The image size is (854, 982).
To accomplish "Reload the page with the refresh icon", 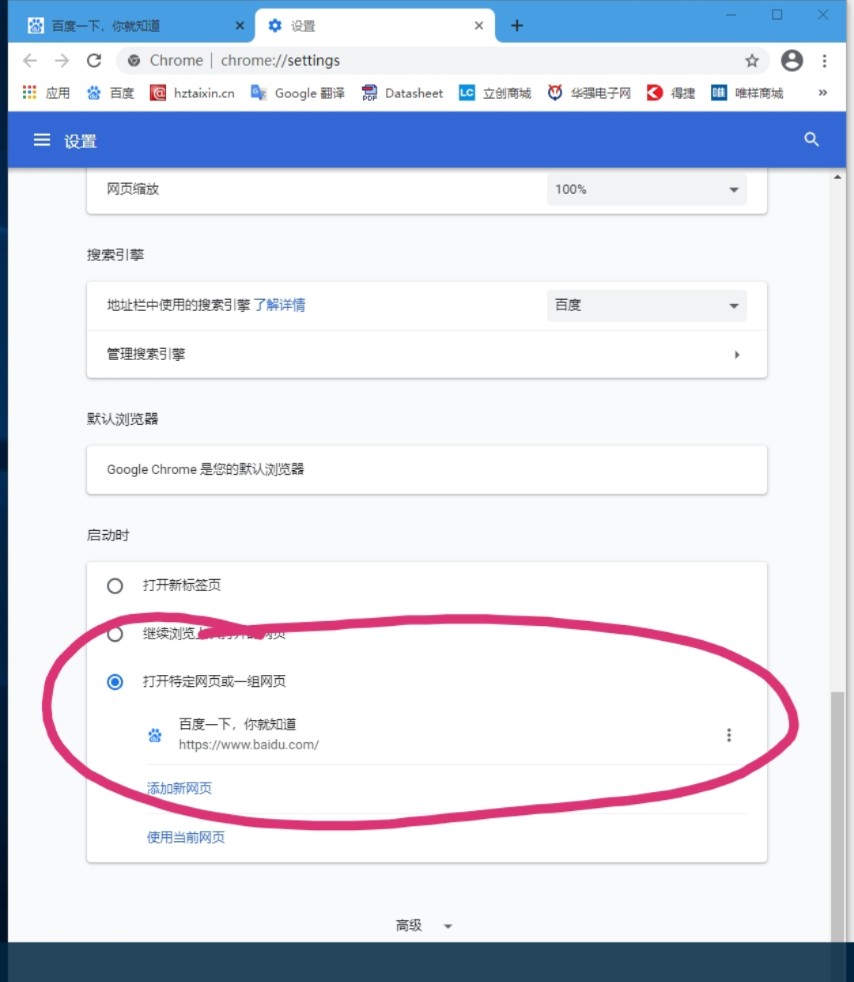I will pyautogui.click(x=94, y=61).
